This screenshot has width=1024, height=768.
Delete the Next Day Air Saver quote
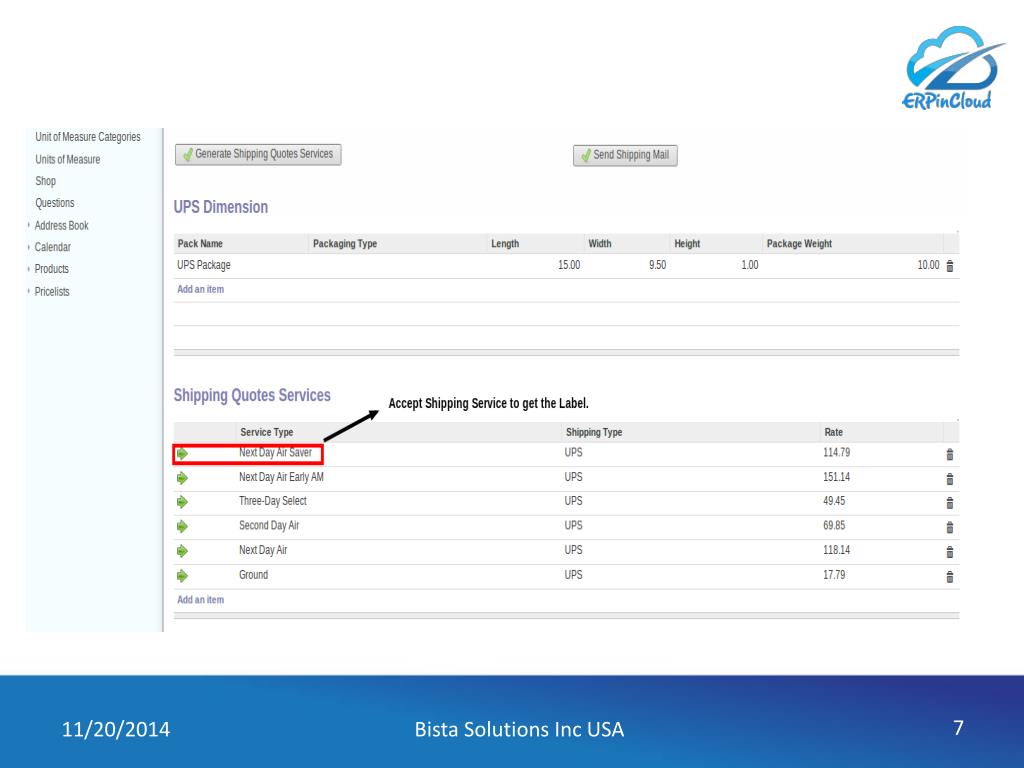coord(950,455)
